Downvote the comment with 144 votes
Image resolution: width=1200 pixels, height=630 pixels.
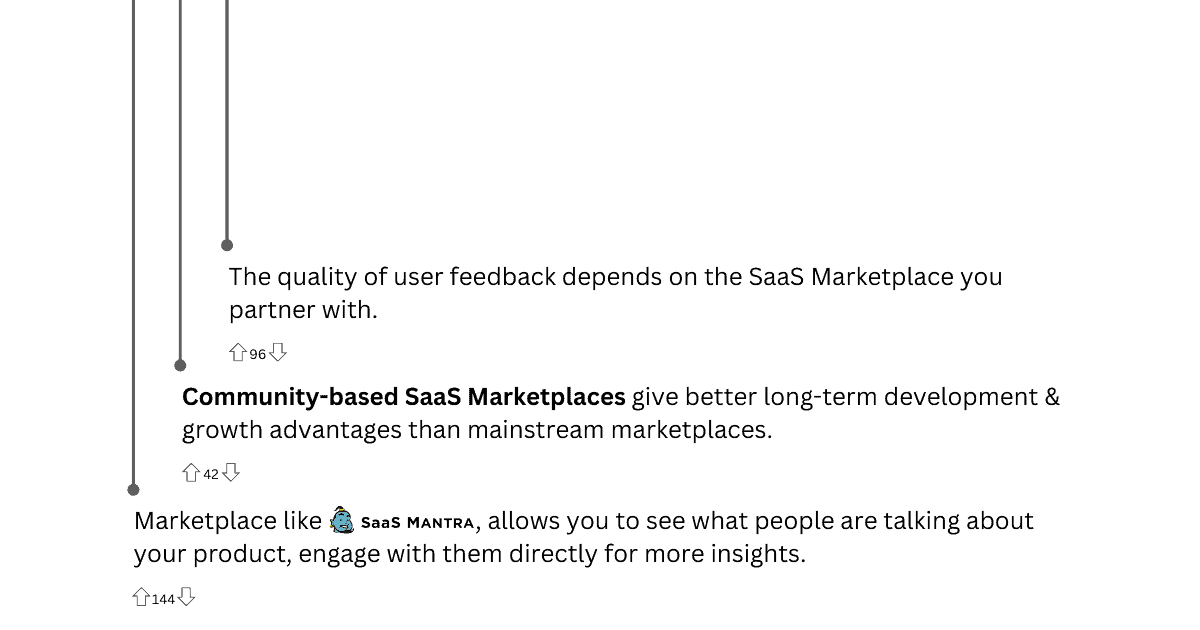186,597
